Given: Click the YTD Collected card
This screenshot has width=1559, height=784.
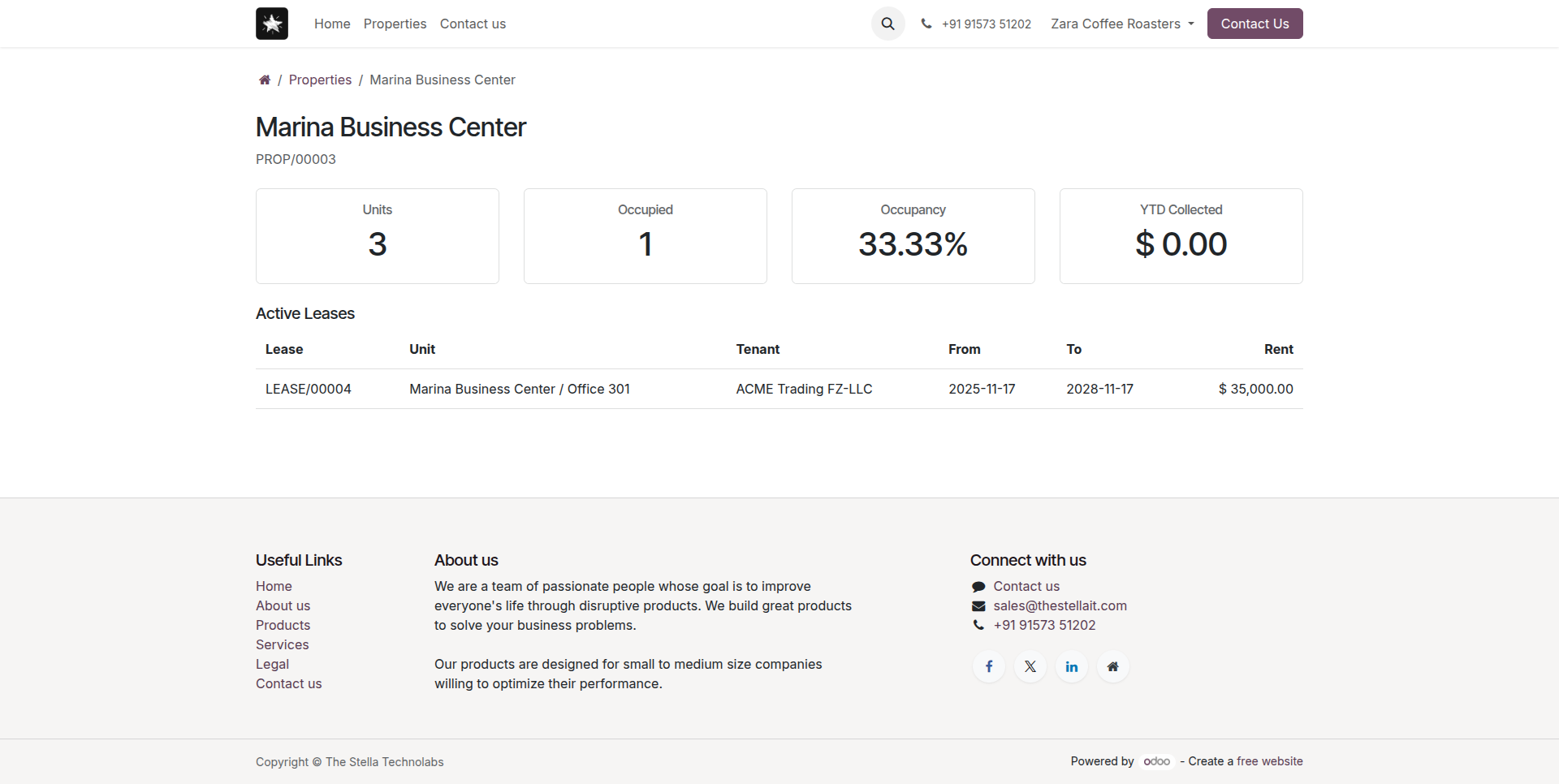Looking at the screenshot, I should [x=1181, y=236].
